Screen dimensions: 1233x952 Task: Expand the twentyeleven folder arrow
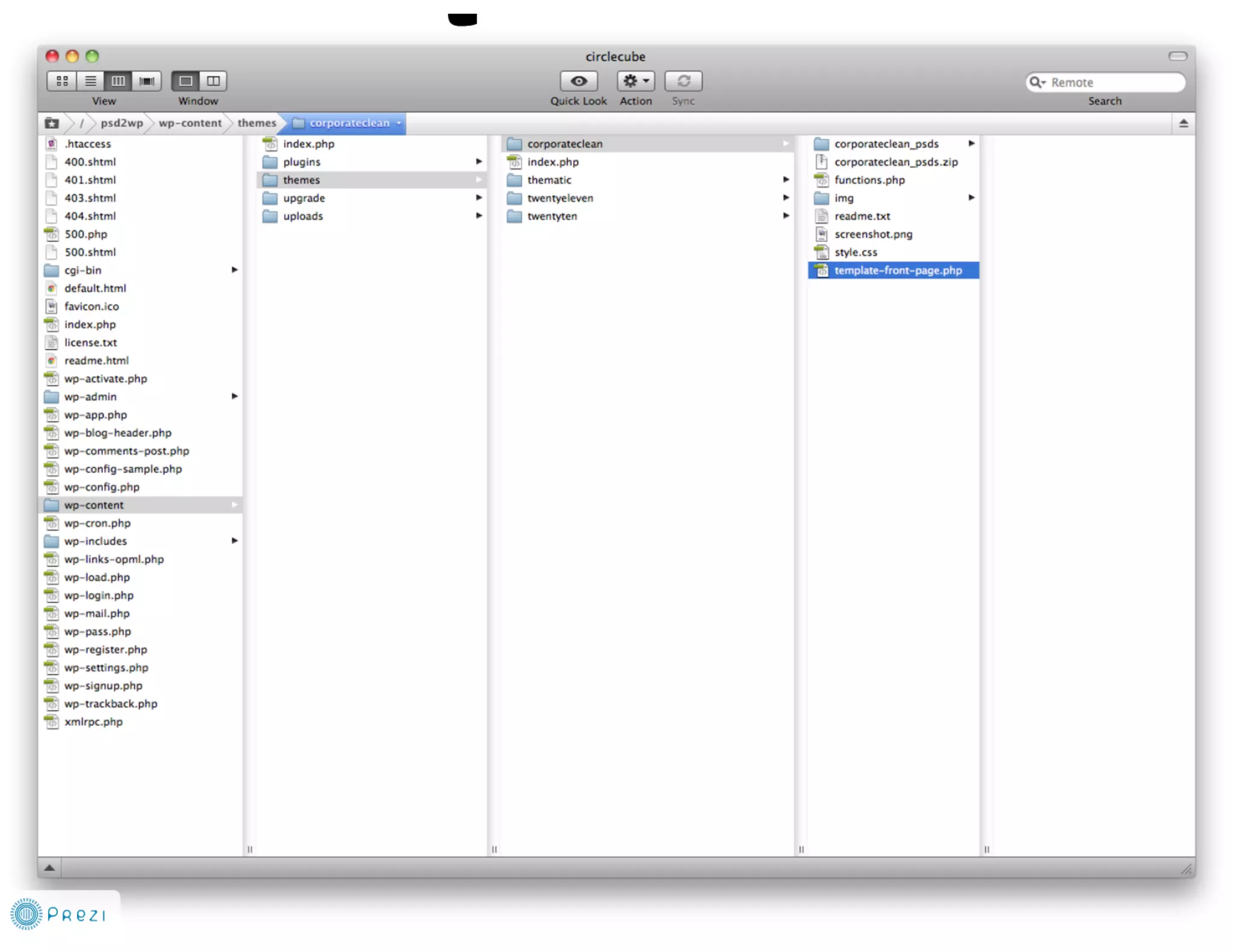tap(786, 198)
